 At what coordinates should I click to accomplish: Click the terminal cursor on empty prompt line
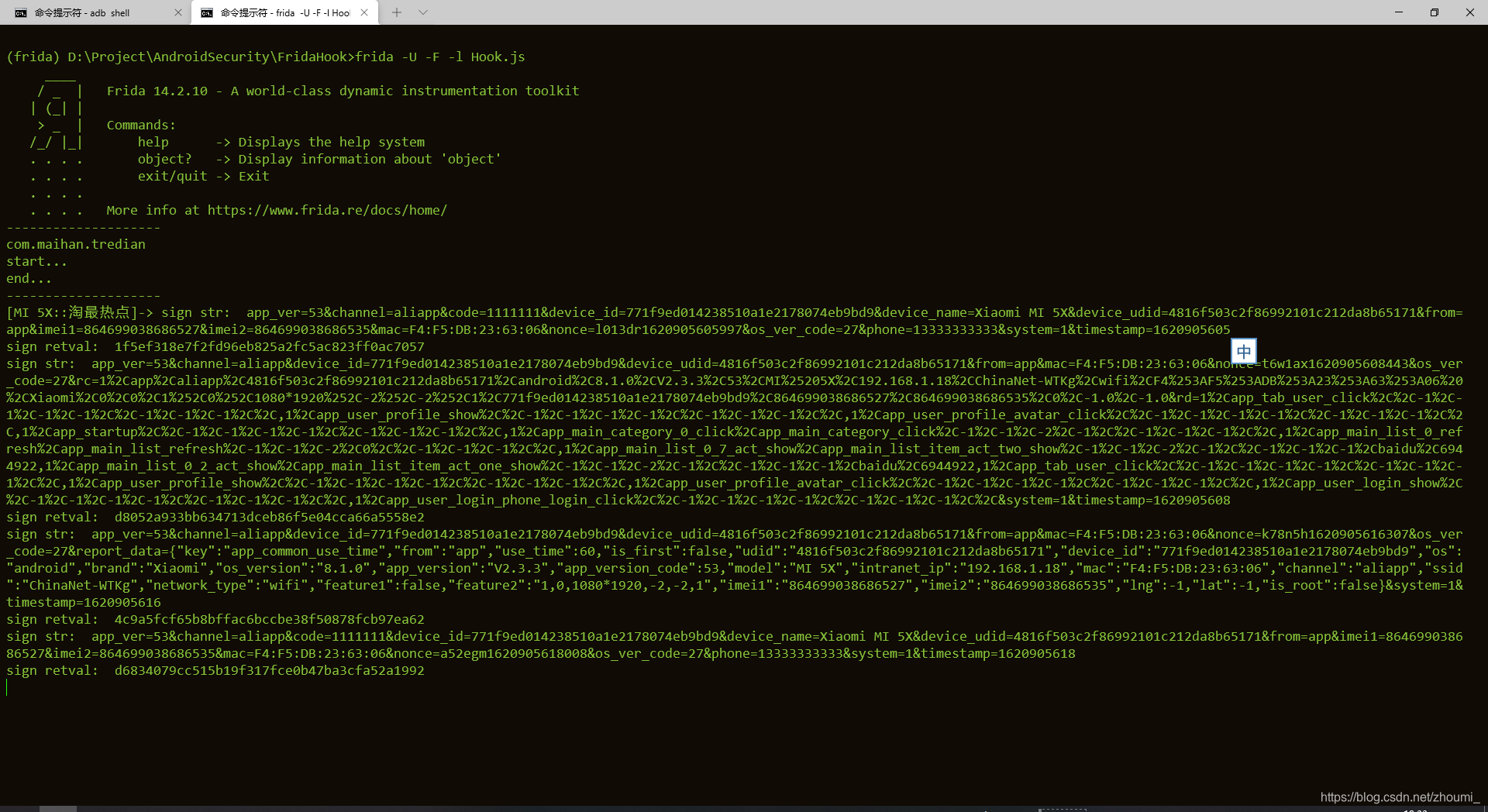click(x=7, y=687)
